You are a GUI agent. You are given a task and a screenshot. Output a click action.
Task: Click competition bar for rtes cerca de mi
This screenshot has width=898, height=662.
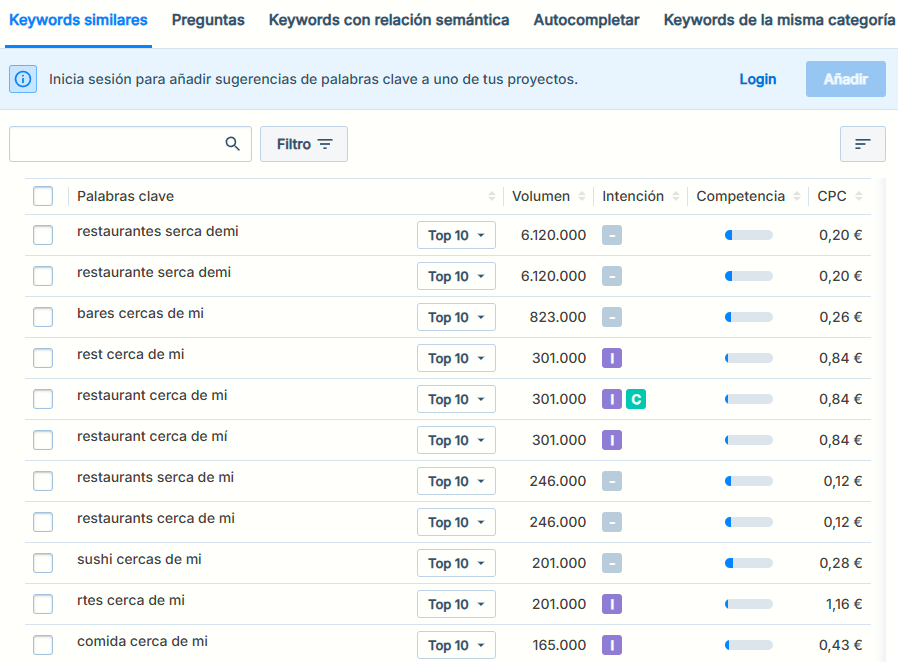748,604
